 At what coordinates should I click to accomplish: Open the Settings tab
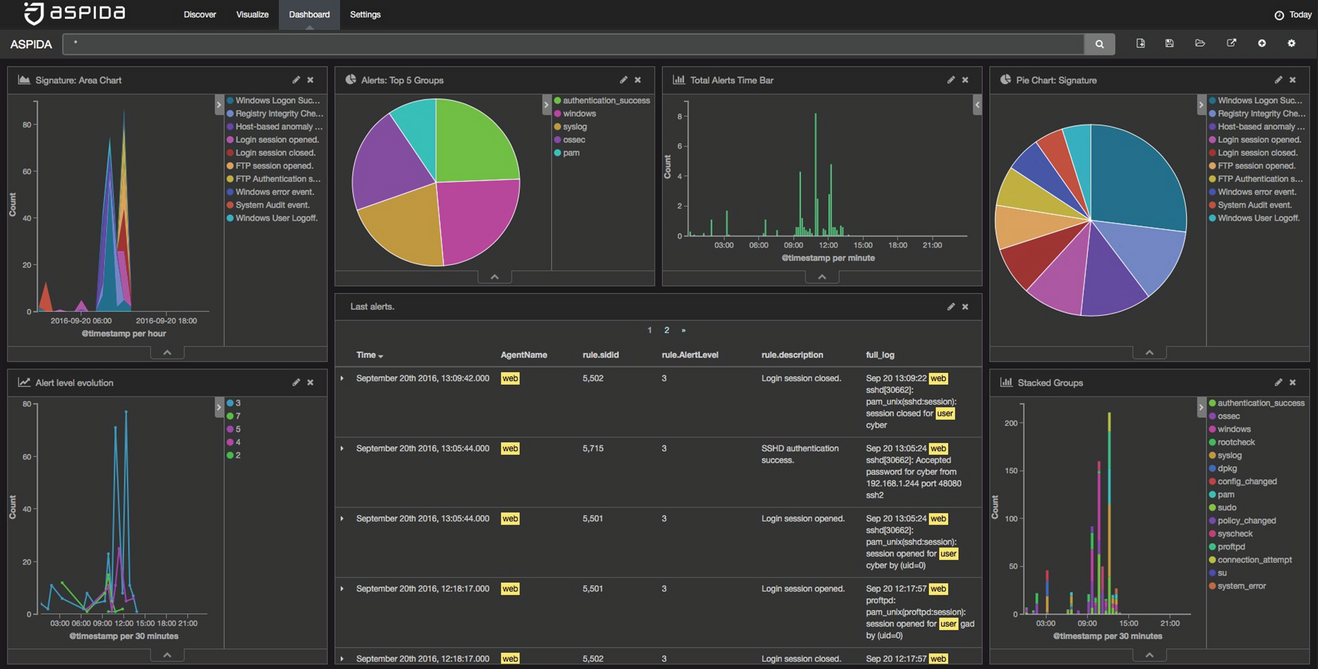click(365, 15)
